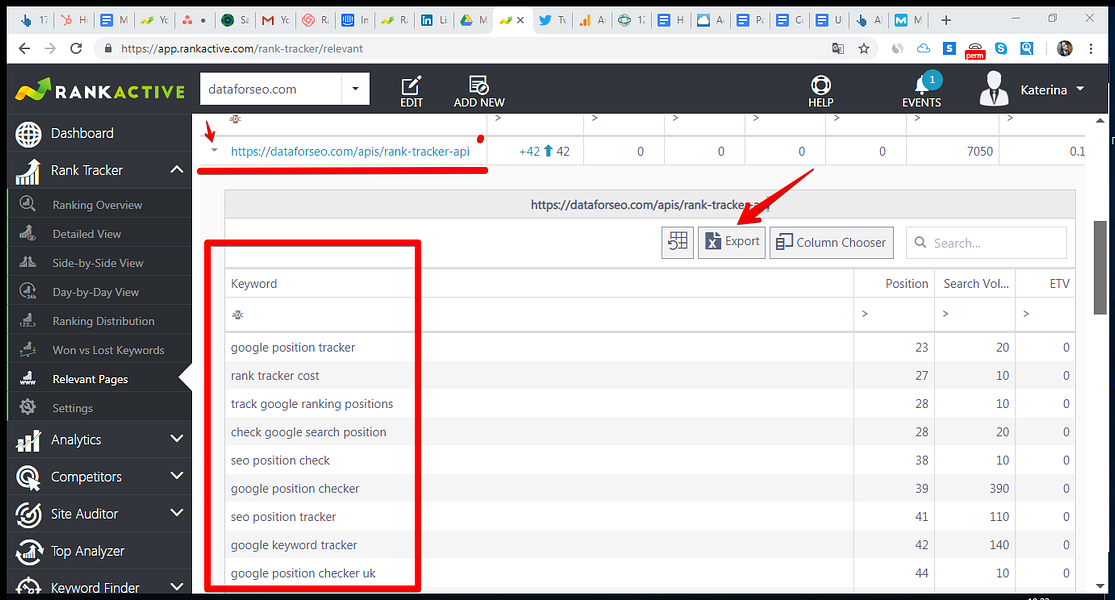This screenshot has width=1115, height=600.
Task: Open Rank Tracker Settings
Action: (100, 409)
